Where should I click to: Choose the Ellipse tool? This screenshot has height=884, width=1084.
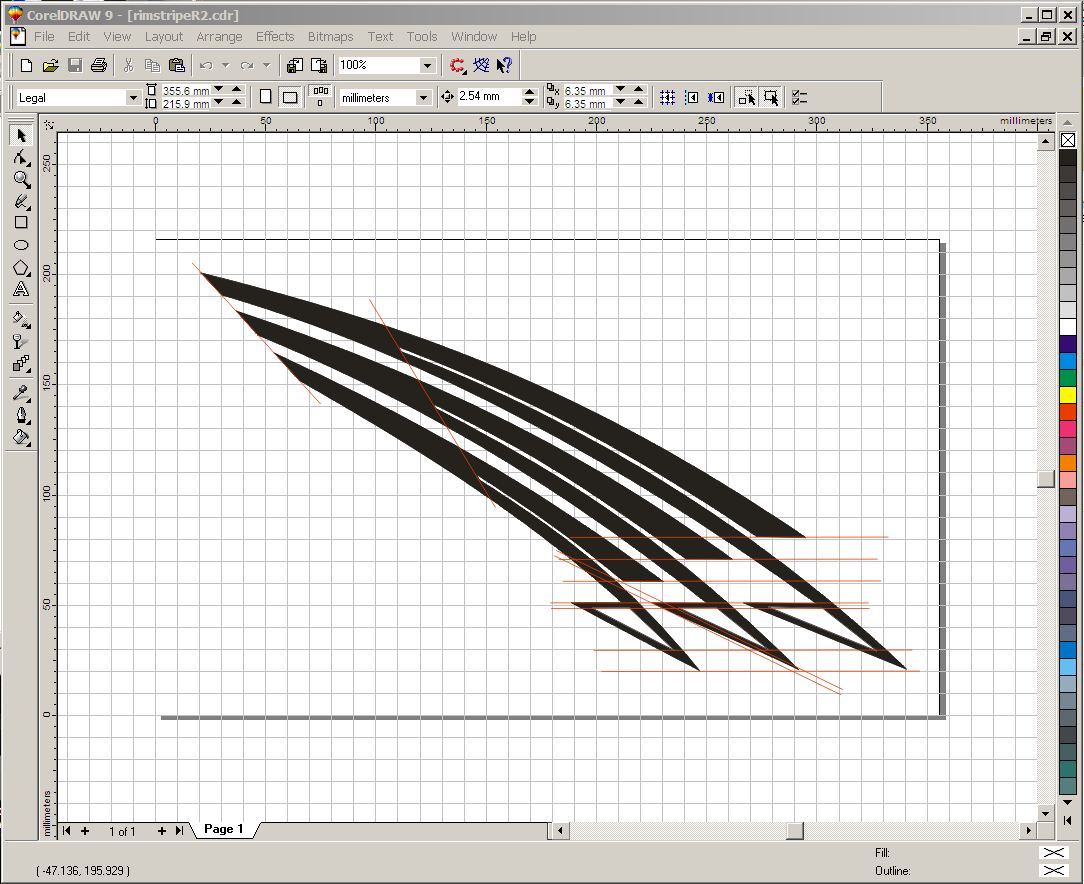click(x=21, y=245)
